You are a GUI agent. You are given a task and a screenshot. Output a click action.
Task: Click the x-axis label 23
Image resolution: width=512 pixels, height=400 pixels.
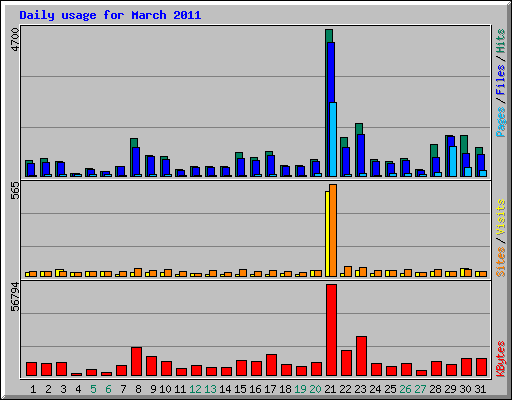pyautogui.click(x=360, y=389)
